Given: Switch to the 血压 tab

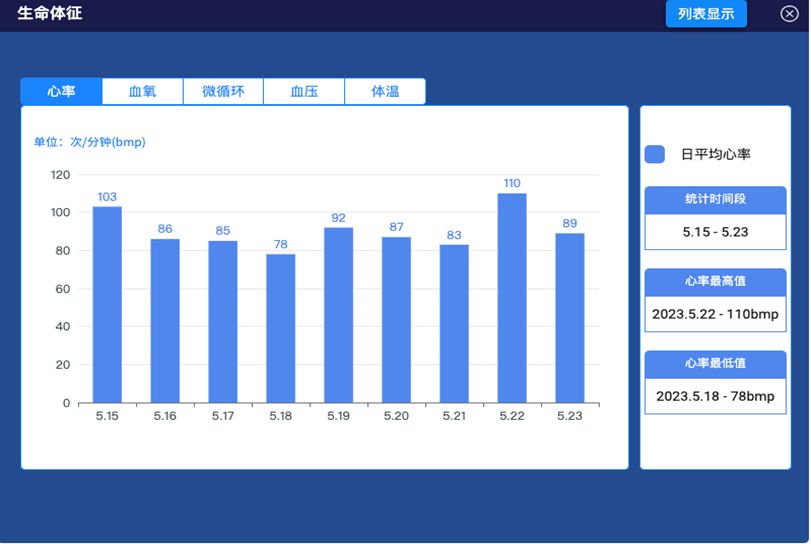Looking at the screenshot, I should [x=304, y=92].
